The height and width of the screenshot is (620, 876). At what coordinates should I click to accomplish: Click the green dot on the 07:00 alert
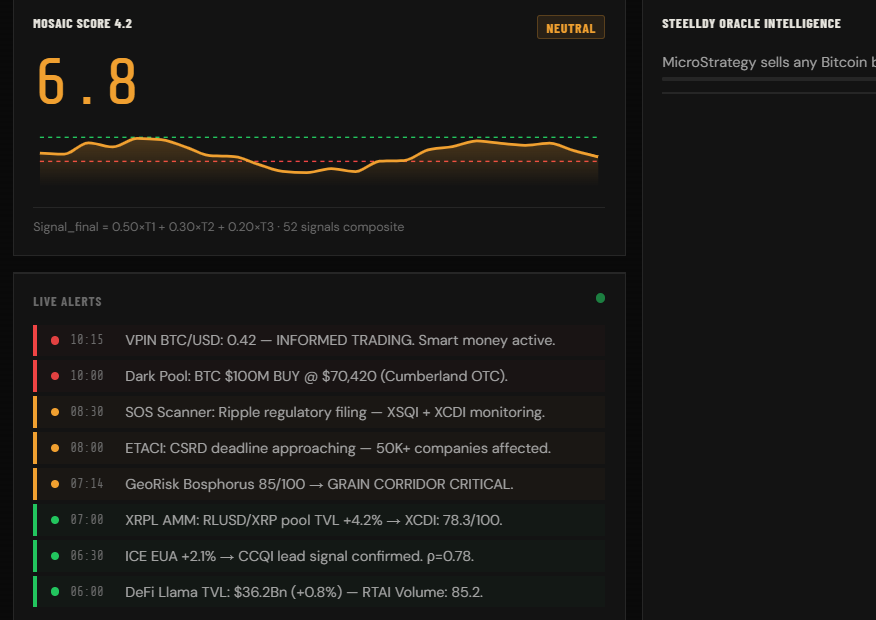click(x=55, y=520)
